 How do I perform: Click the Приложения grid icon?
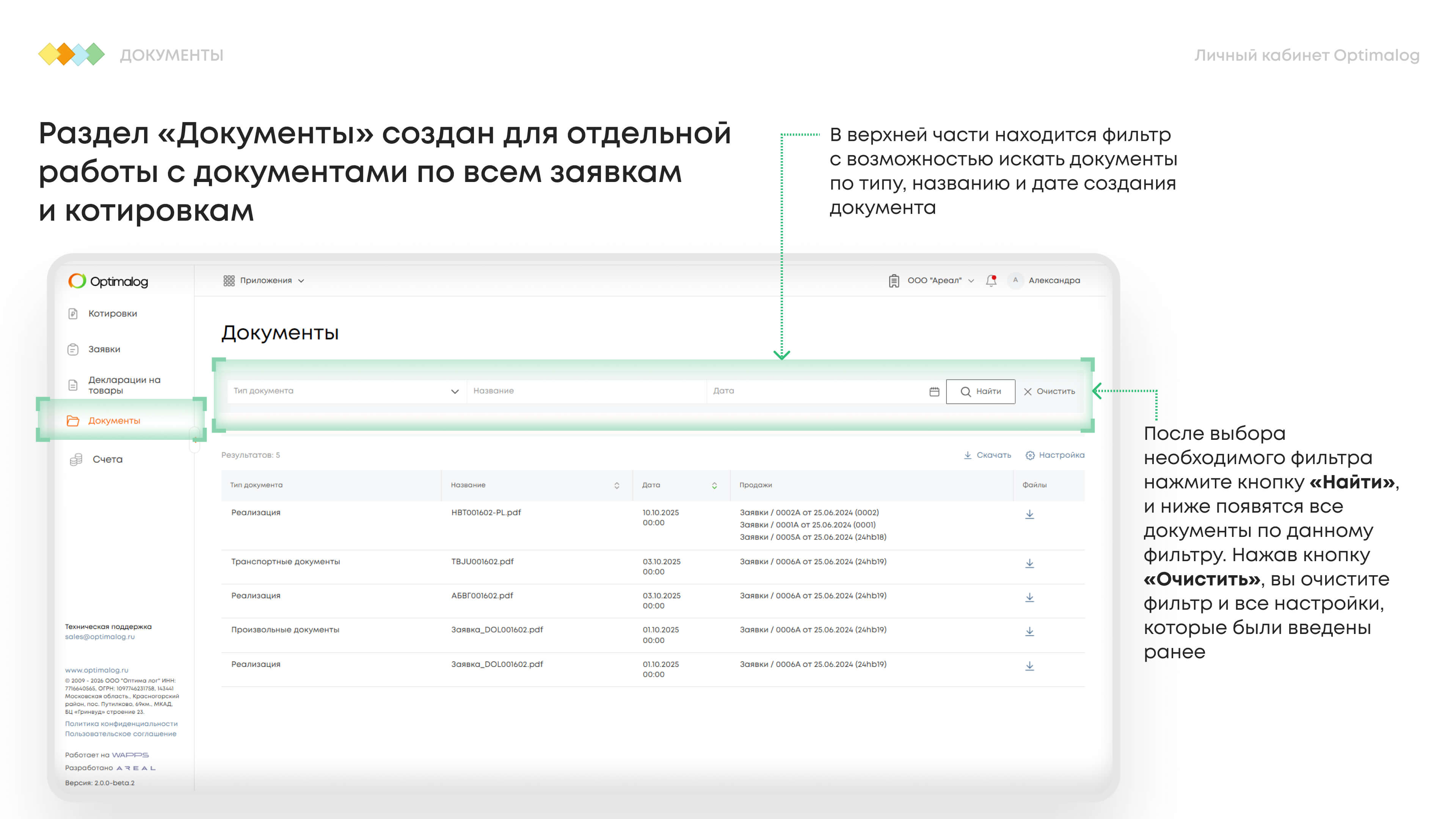[228, 280]
